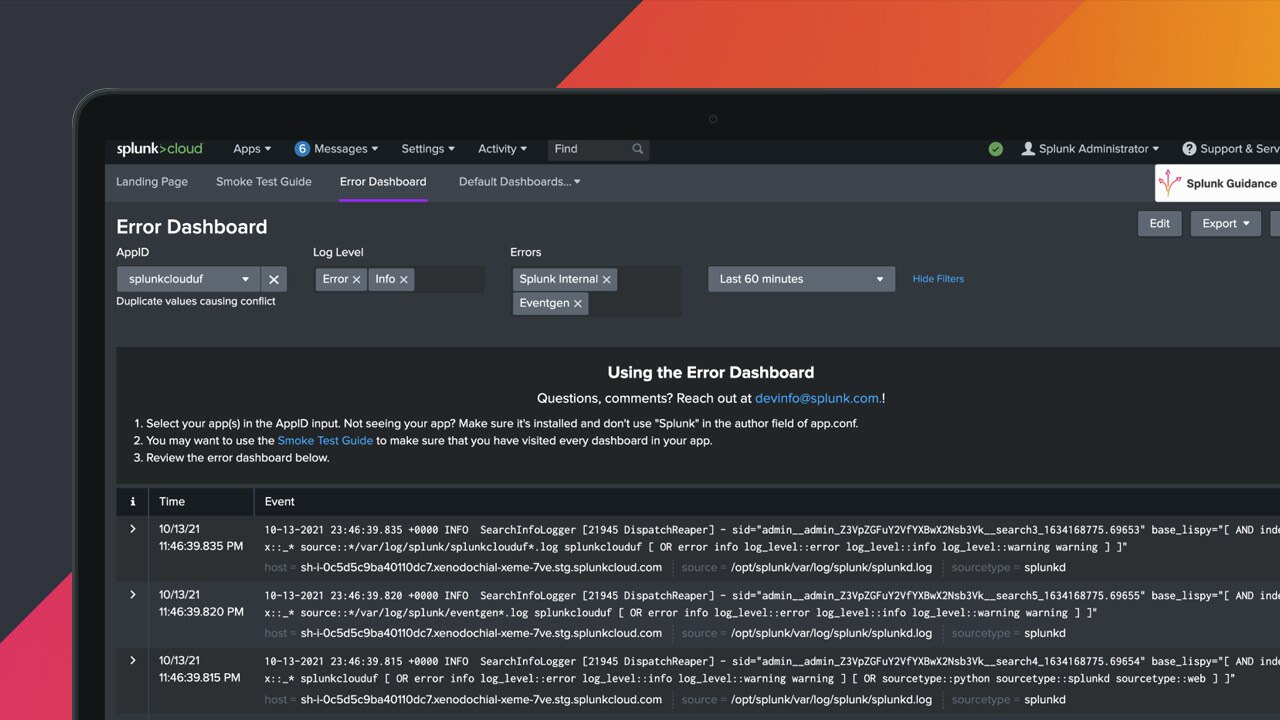Open the splunkclouduf AppID dropdown
Viewport: 1280px width, 720px height.
click(x=189, y=280)
